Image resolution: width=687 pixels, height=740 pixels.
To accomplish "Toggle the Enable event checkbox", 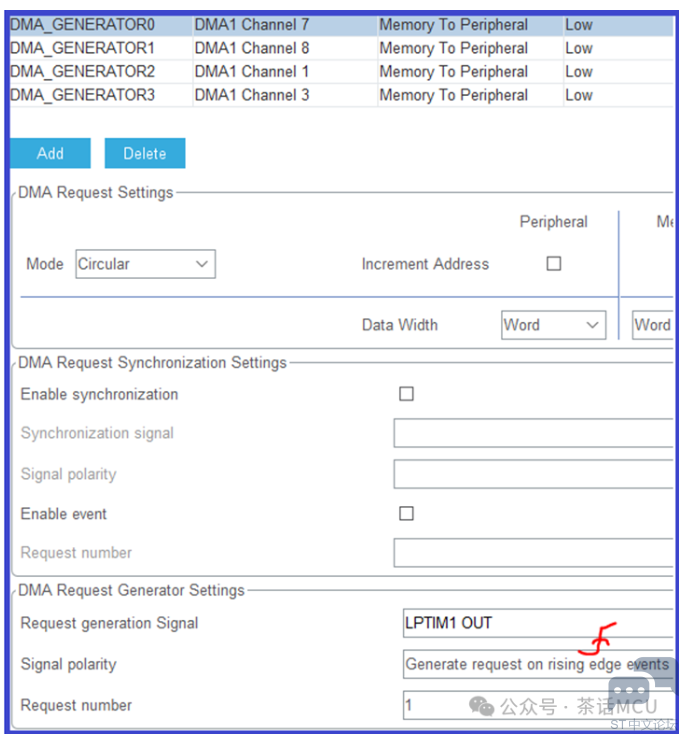I will 406,514.
